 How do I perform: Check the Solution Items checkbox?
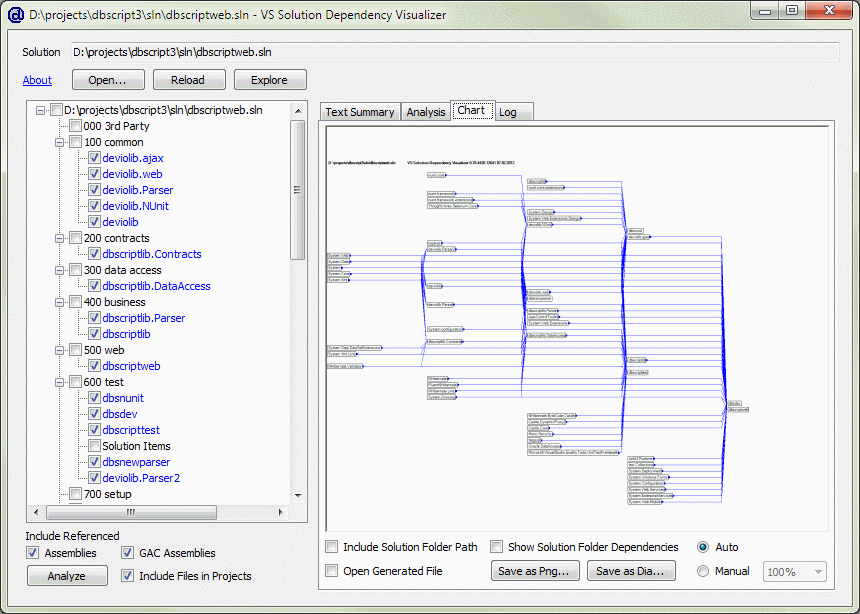click(x=94, y=446)
